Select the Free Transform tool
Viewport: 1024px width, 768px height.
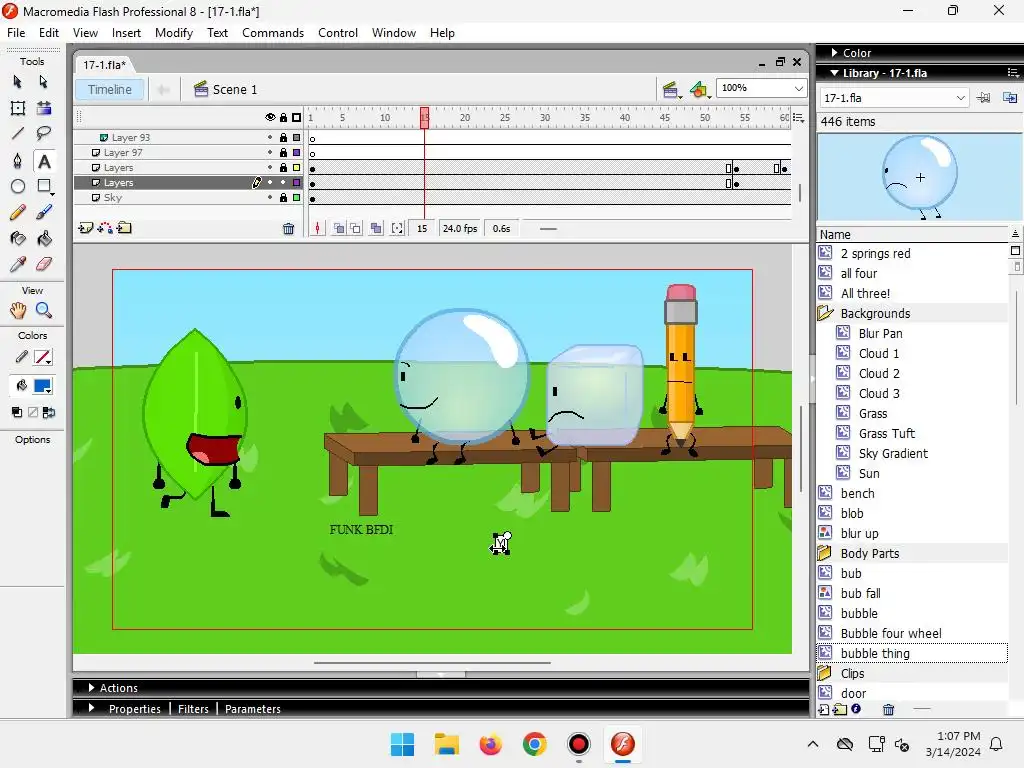18,108
